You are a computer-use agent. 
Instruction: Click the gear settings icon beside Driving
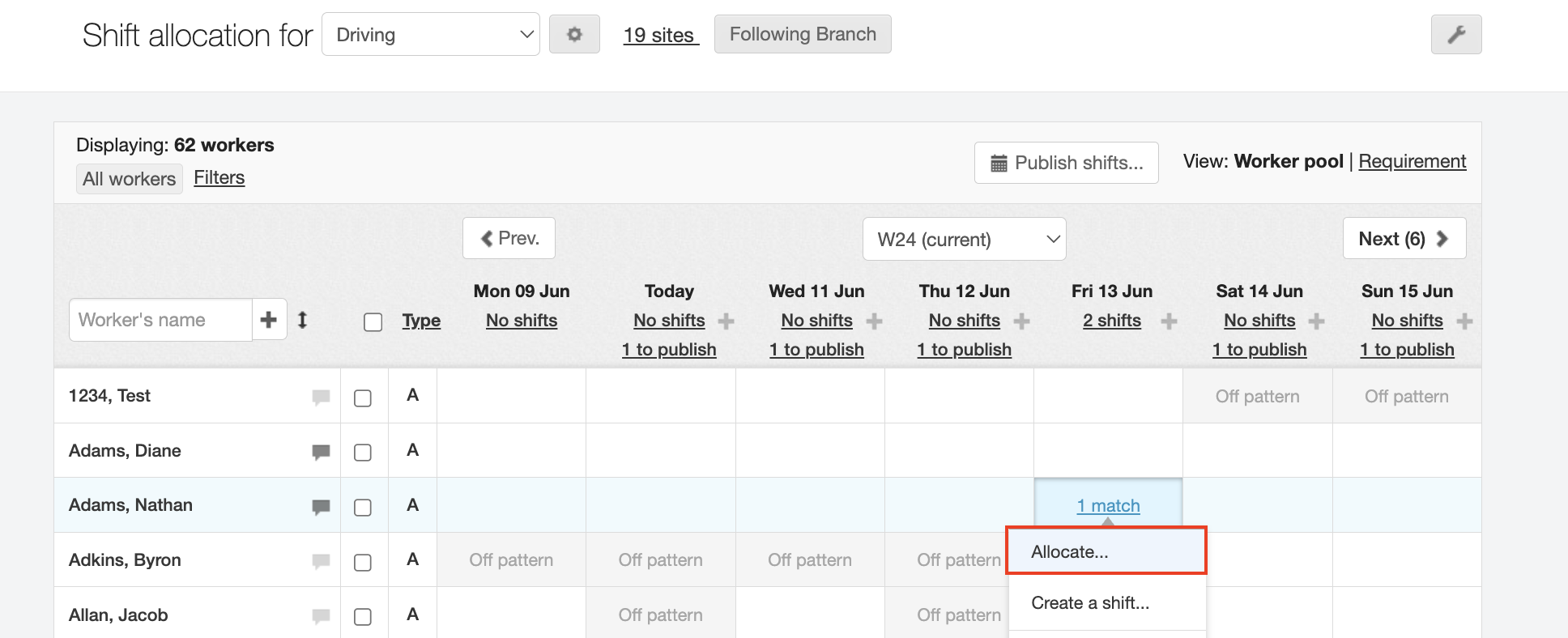tap(574, 35)
